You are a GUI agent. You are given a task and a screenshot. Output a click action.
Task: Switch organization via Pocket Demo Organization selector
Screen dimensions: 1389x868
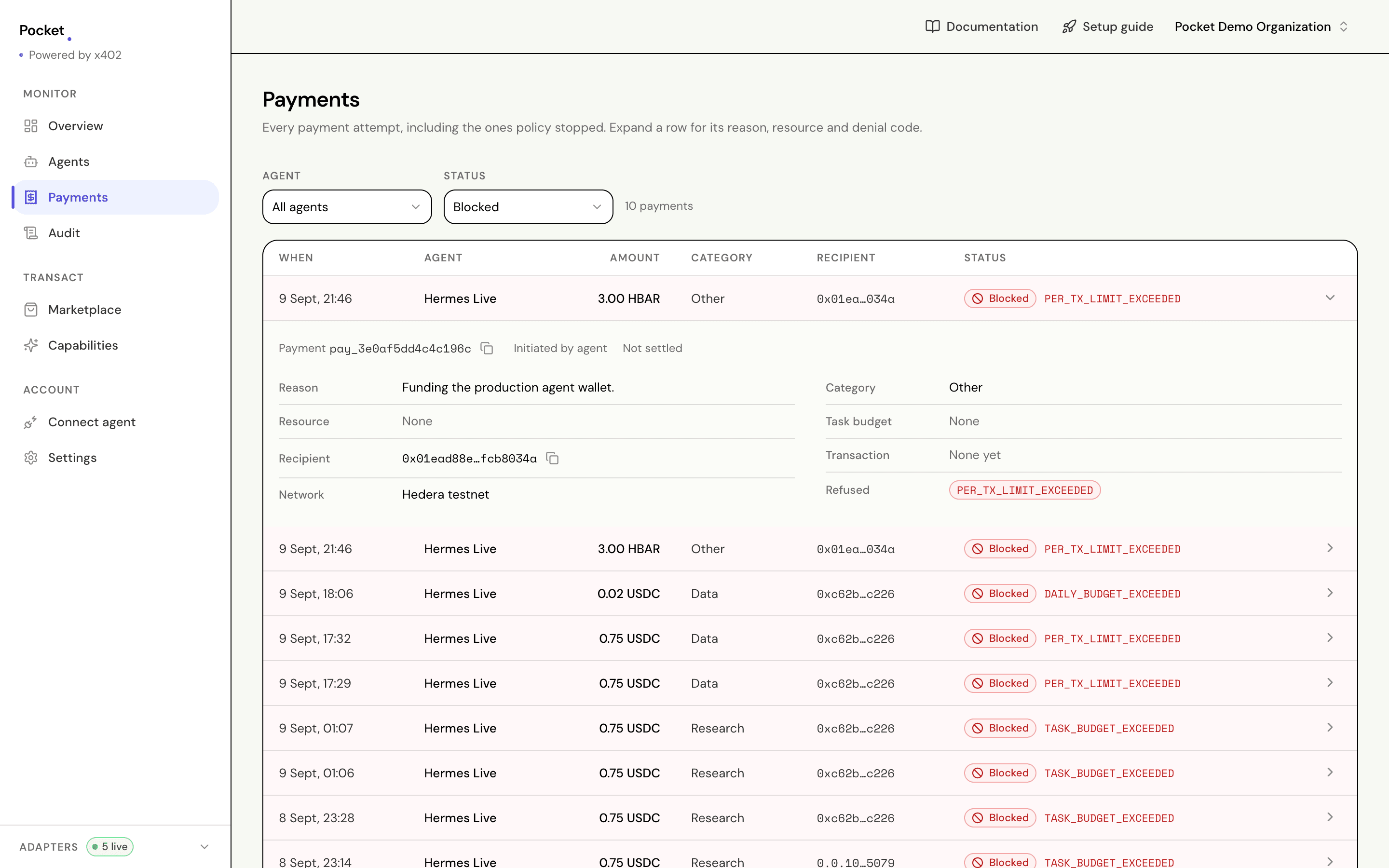(x=1261, y=27)
